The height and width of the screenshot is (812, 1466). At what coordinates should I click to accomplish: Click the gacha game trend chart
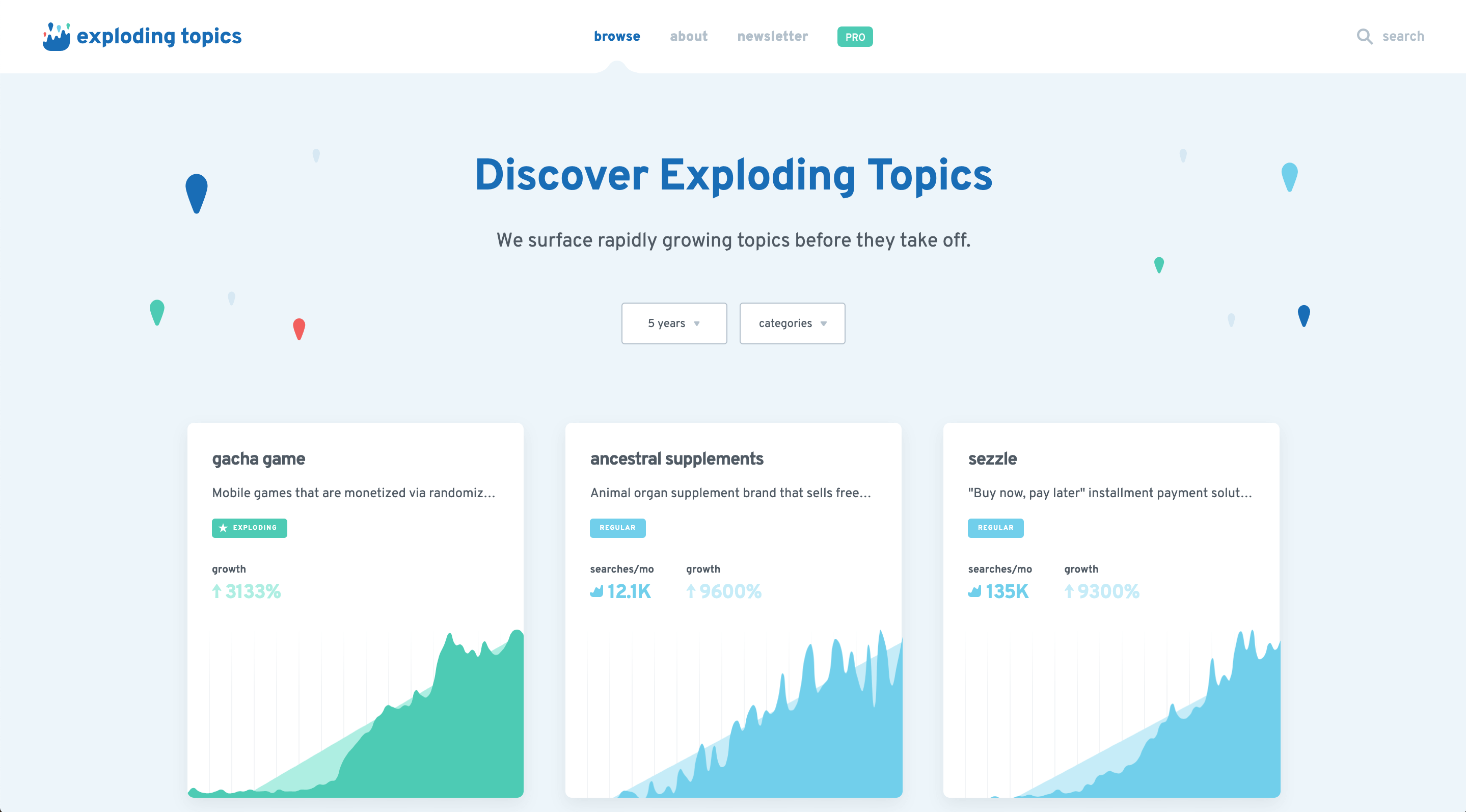pyautogui.click(x=355, y=713)
